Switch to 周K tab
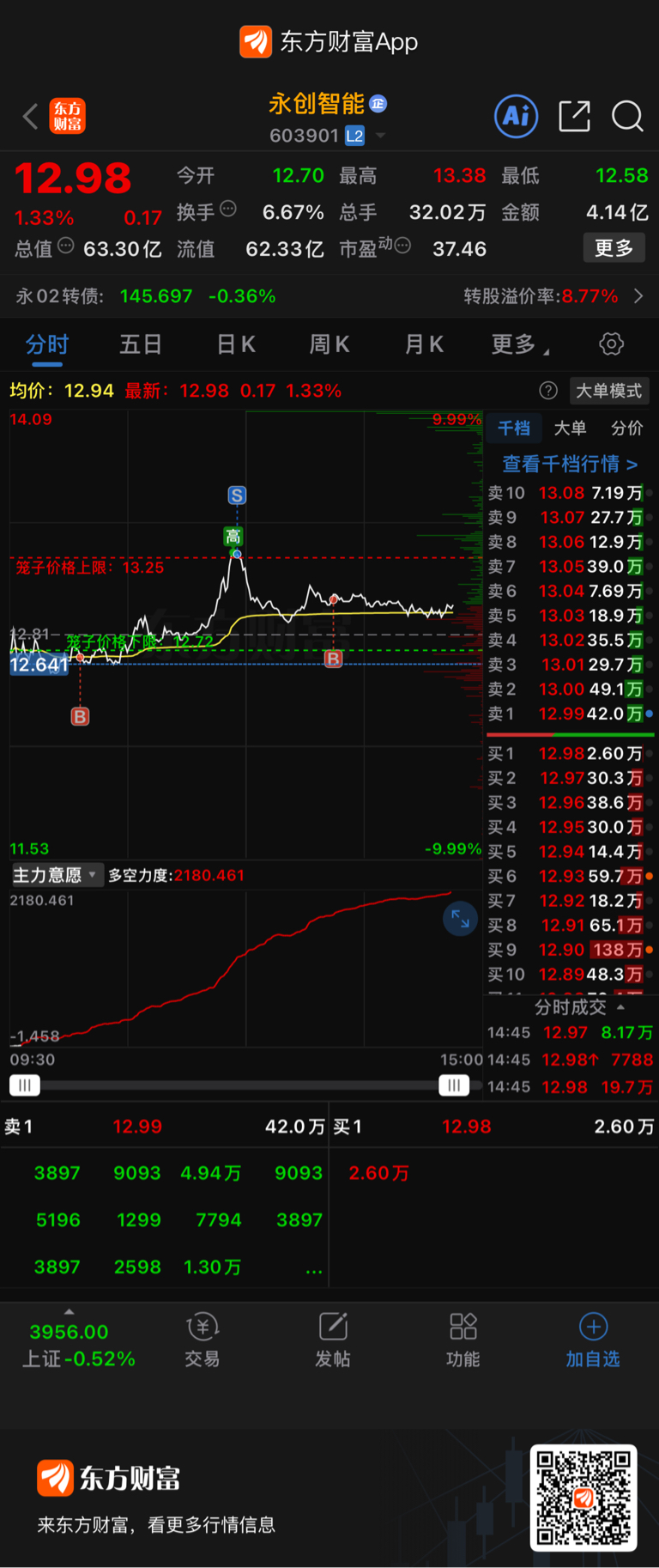659x1568 pixels. pyautogui.click(x=329, y=344)
